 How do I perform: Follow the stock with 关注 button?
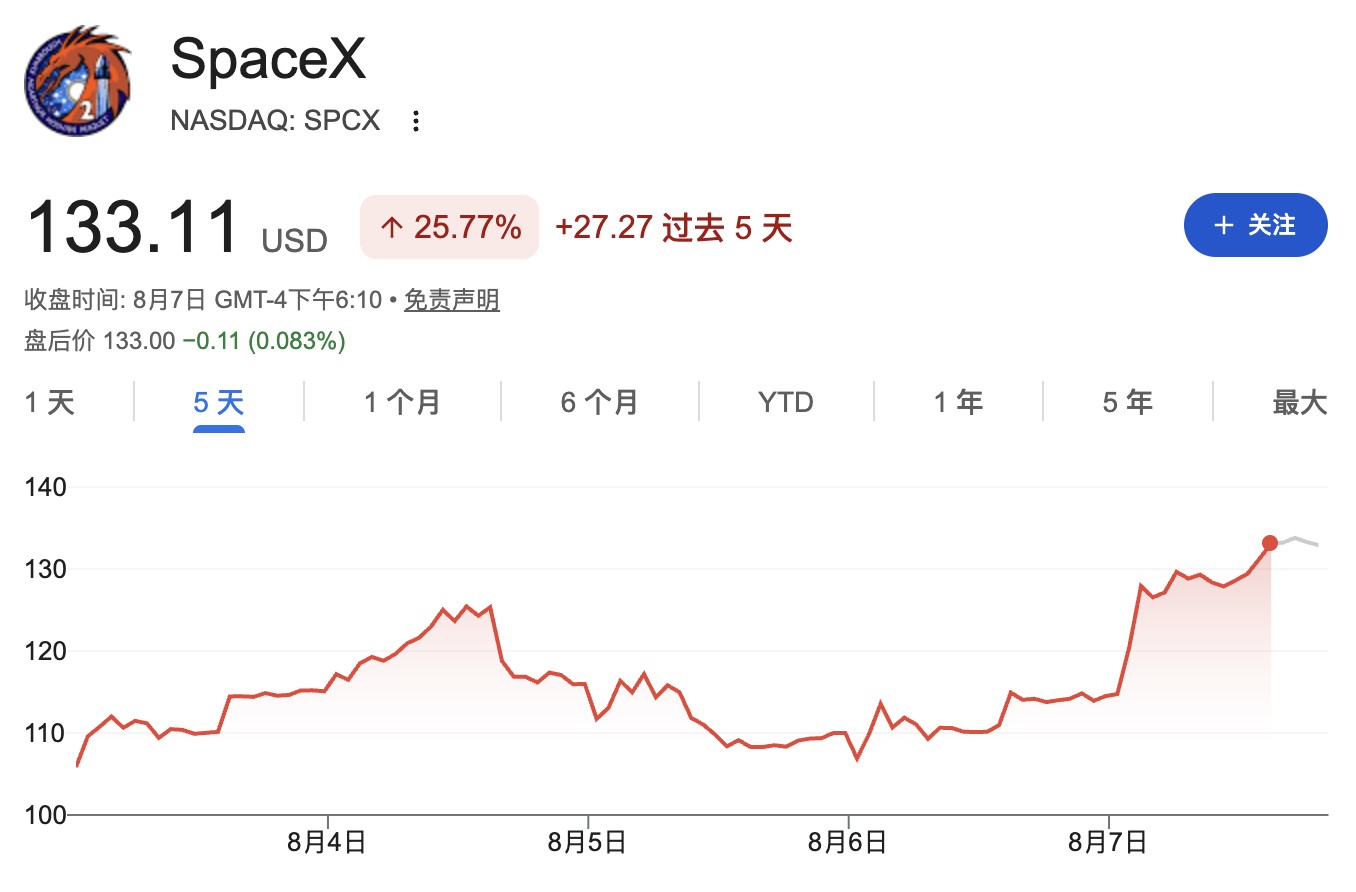coord(1256,225)
